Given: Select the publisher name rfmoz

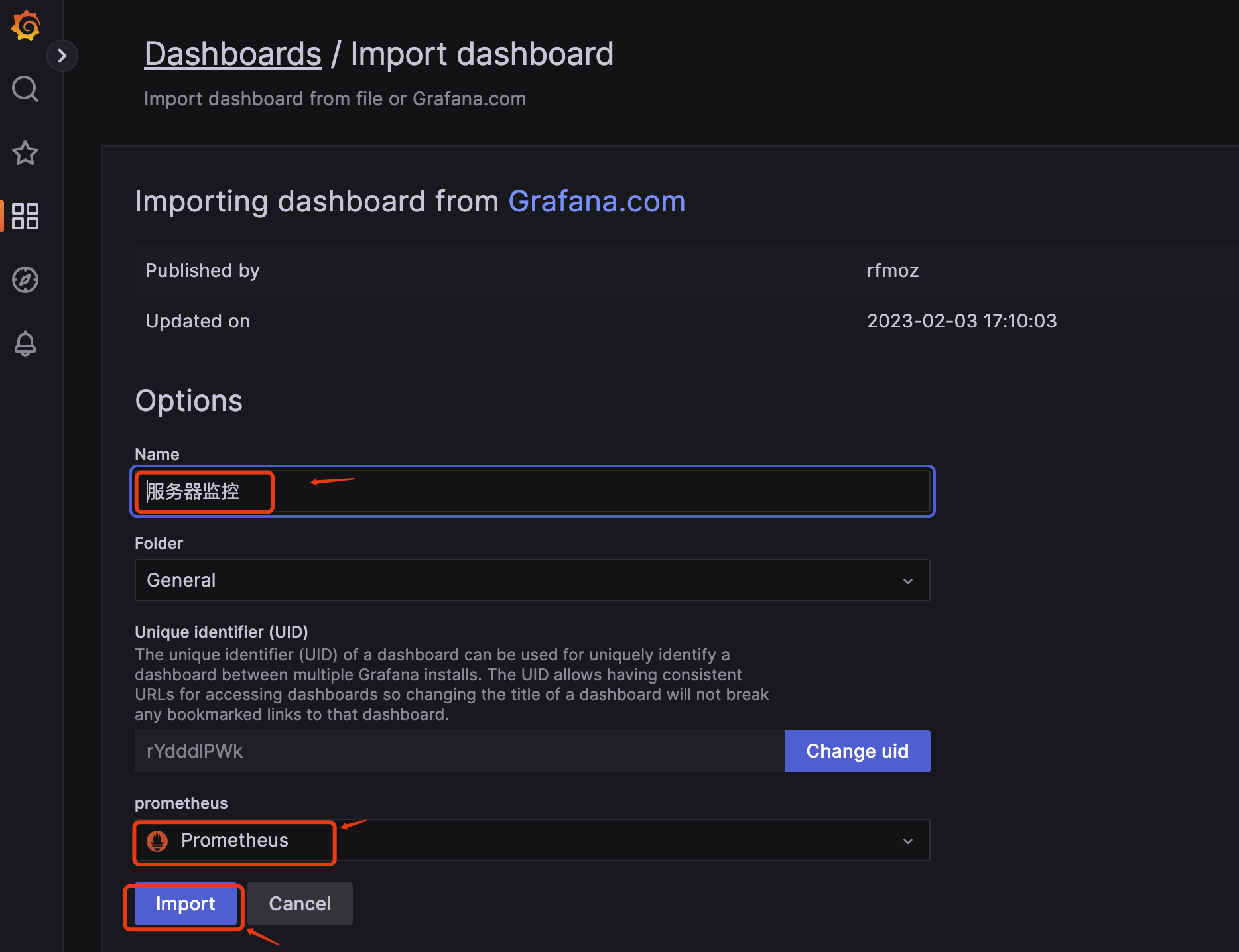Looking at the screenshot, I should 893,270.
